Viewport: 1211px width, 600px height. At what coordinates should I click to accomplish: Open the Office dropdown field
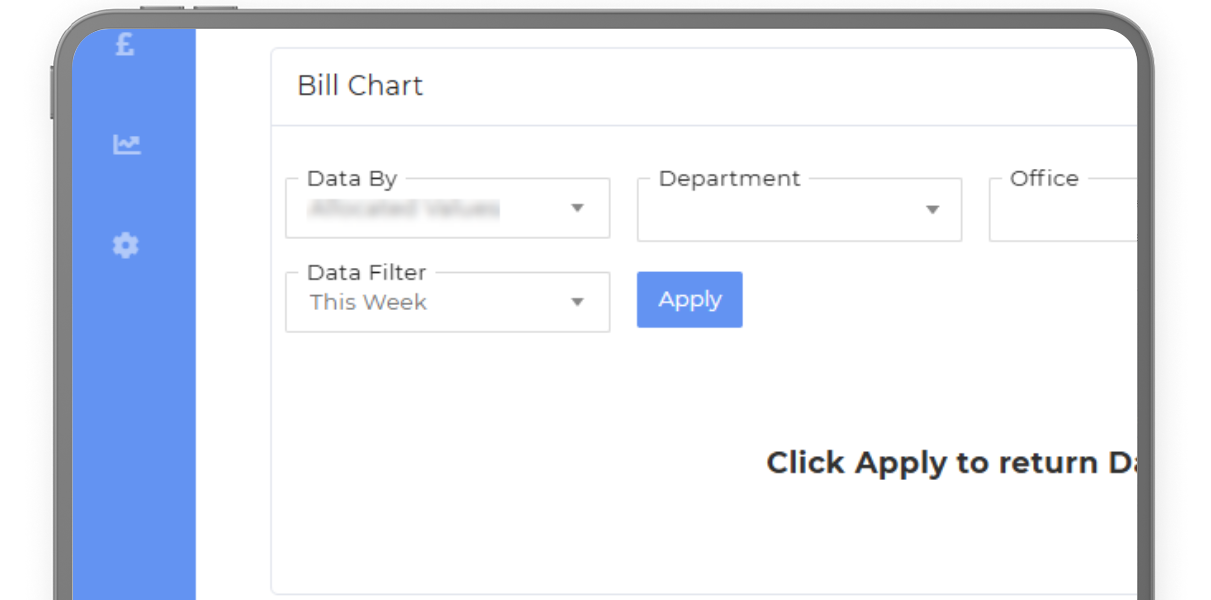point(1062,212)
